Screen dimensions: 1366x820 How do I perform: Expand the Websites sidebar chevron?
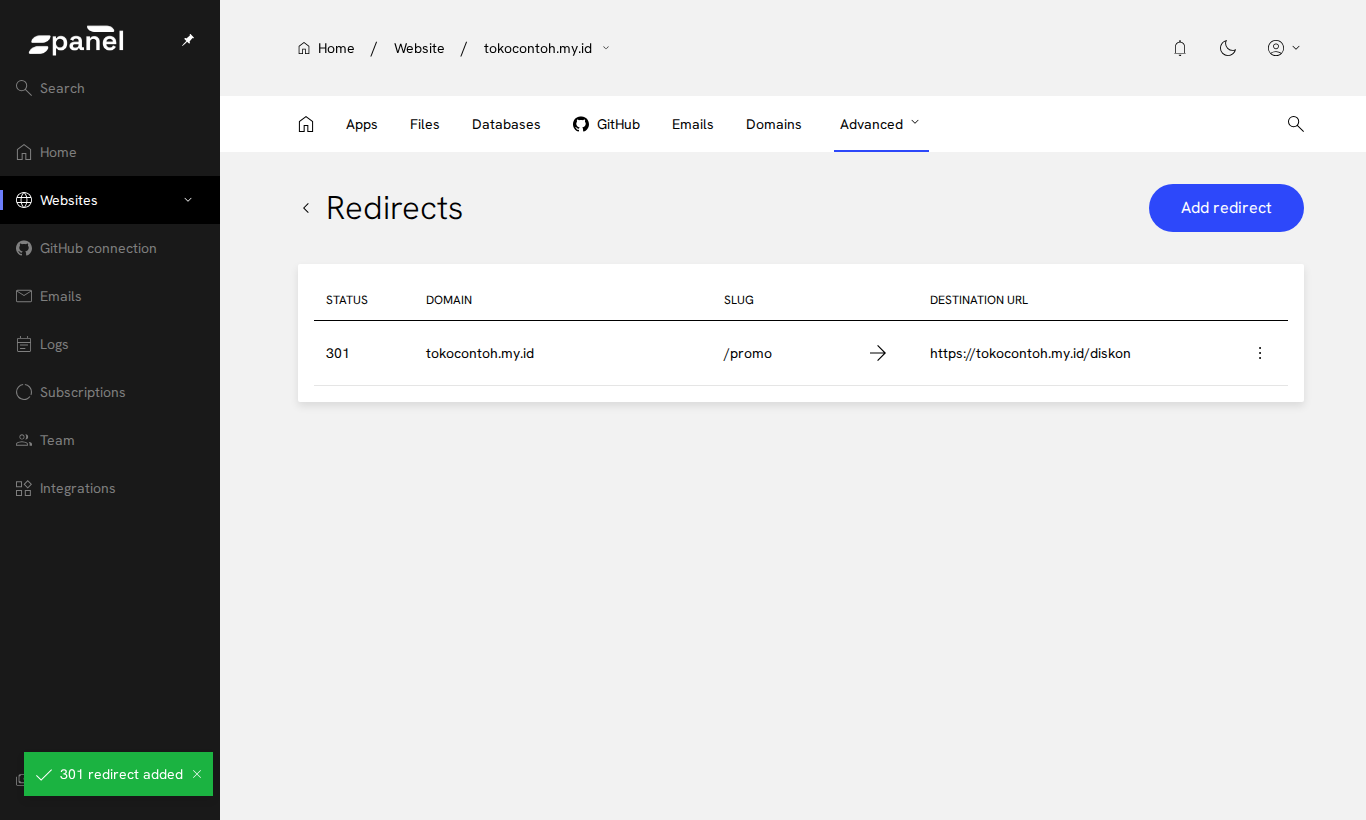188,200
